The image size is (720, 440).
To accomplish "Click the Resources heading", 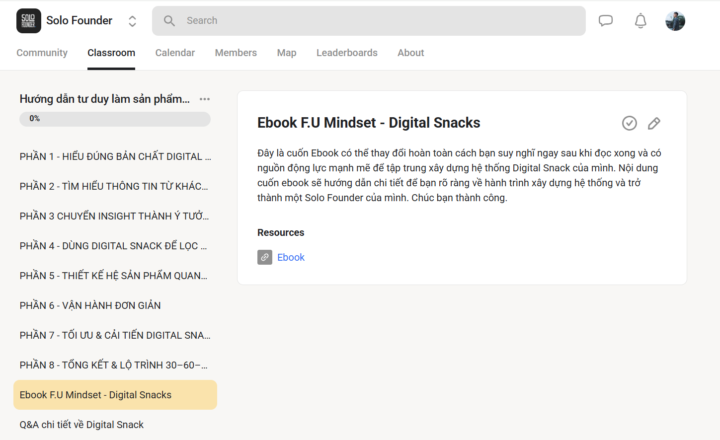I will (281, 232).
